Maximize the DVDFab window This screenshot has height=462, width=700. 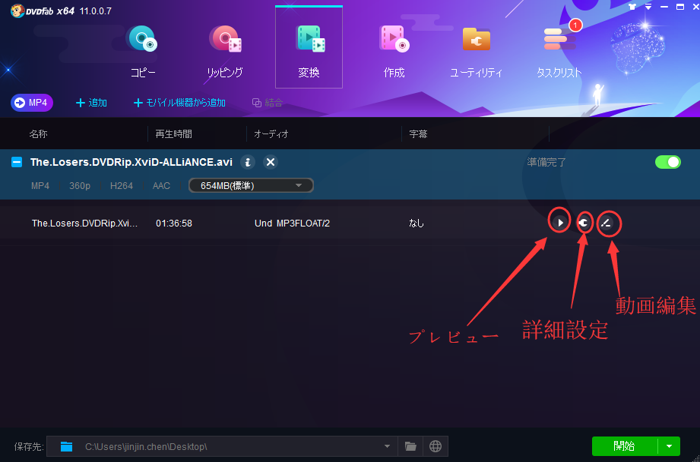(x=680, y=7)
